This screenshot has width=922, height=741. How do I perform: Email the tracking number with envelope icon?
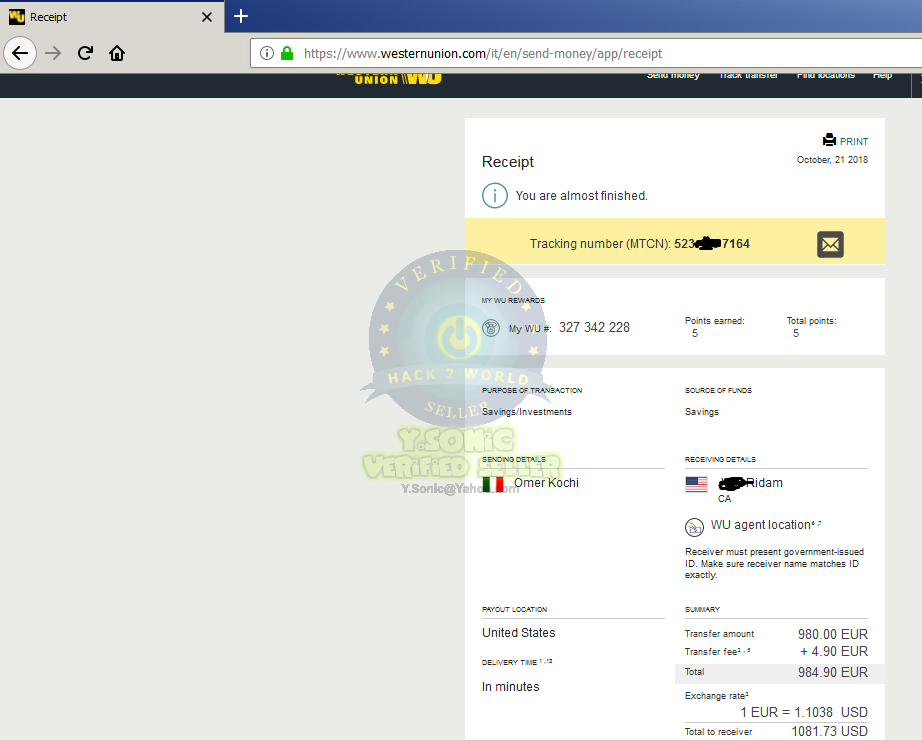[x=830, y=245]
